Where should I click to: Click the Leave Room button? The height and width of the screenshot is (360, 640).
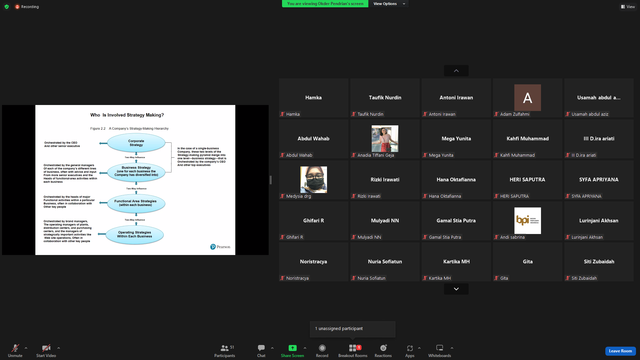620,351
